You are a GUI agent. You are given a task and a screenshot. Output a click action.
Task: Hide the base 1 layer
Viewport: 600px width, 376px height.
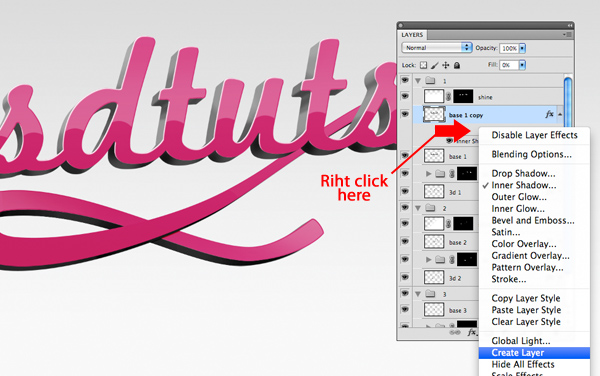[x=405, y=155]
